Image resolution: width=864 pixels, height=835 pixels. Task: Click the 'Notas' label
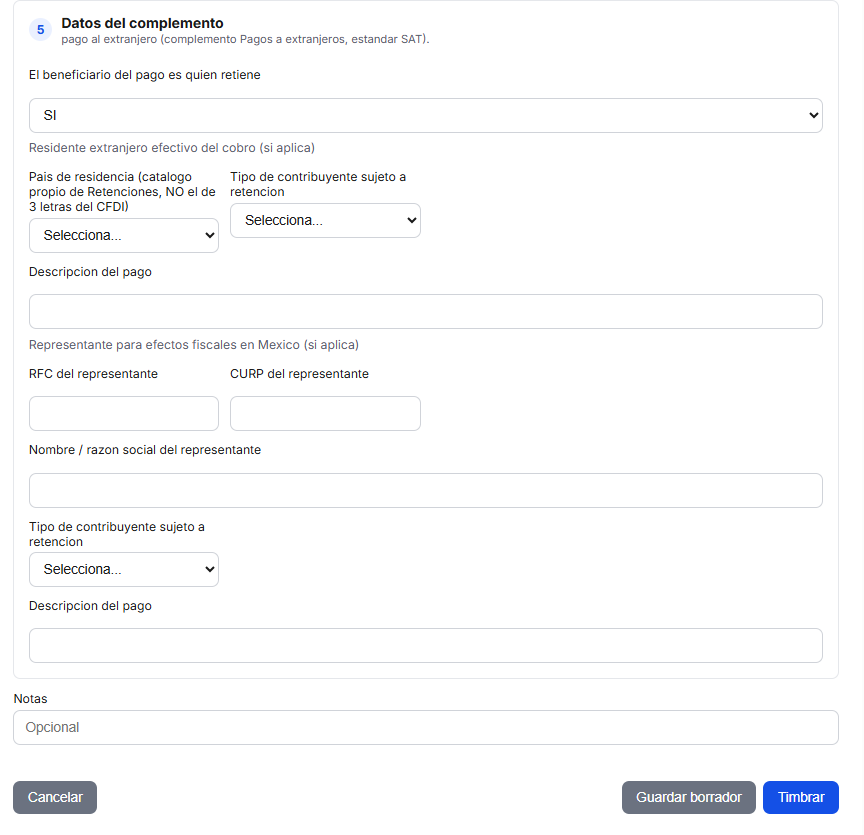pos(30,699)
